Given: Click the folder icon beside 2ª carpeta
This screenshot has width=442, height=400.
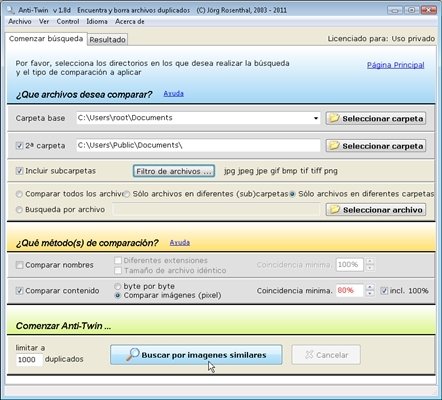Looking at the screenshot, I should [x=334, y=146].
